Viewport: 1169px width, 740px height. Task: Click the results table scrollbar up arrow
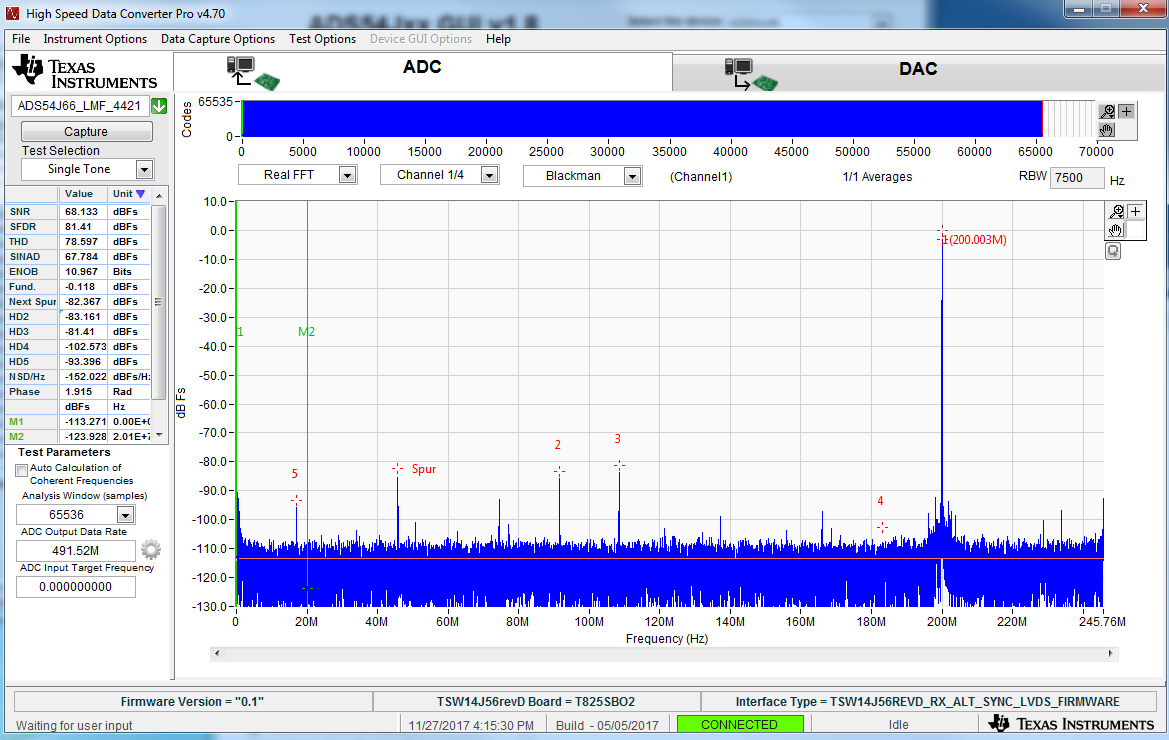point(159,195)
